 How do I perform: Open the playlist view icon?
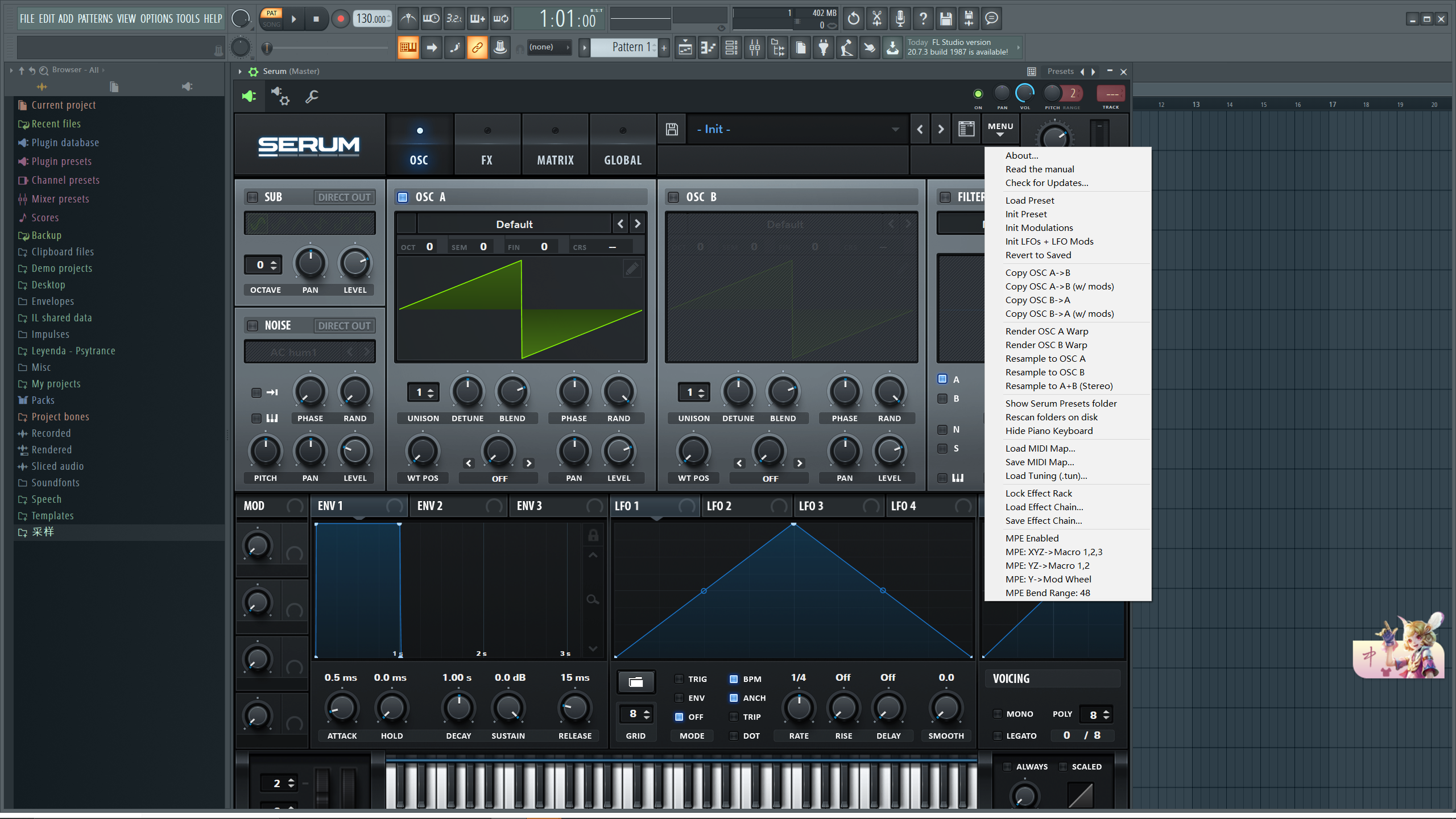point(685,48)
